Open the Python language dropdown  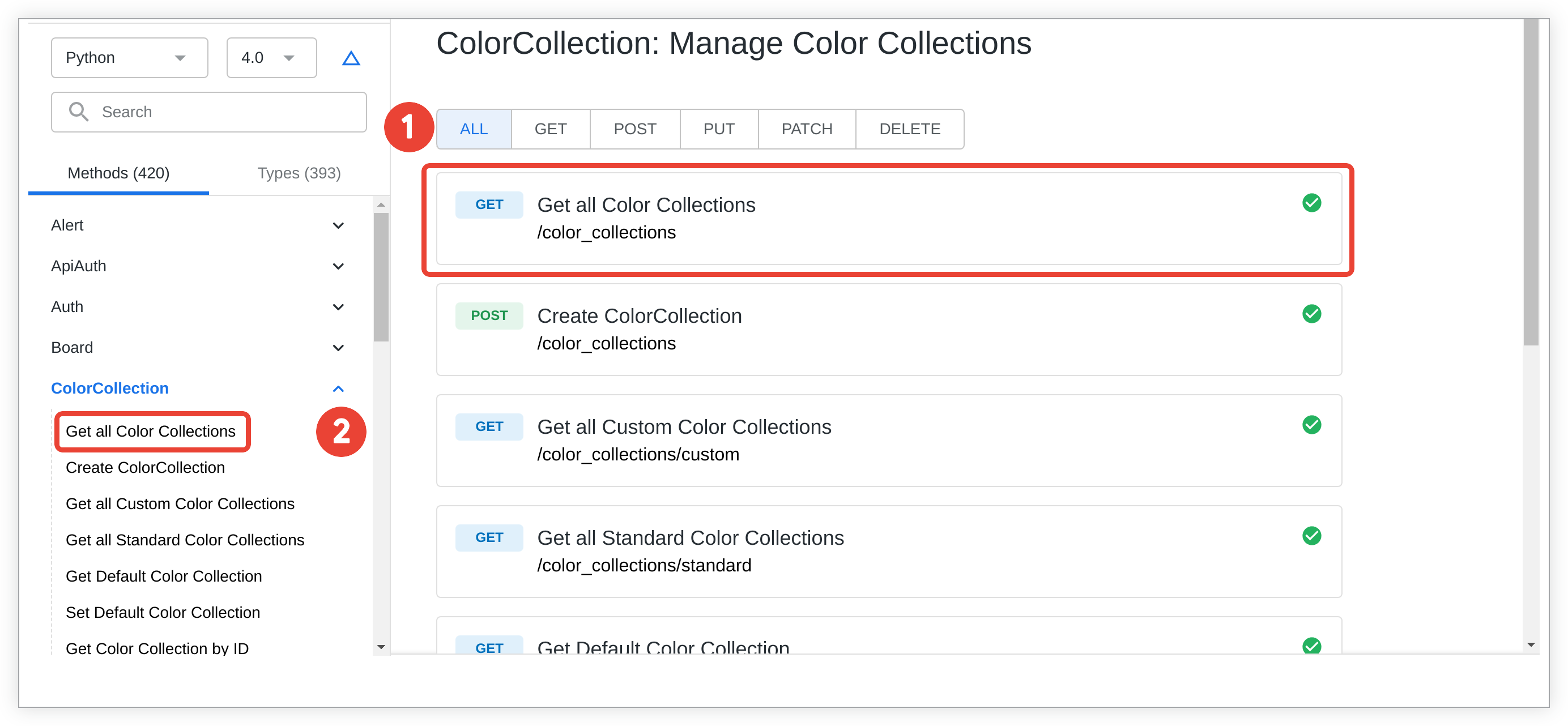point(129,58)
